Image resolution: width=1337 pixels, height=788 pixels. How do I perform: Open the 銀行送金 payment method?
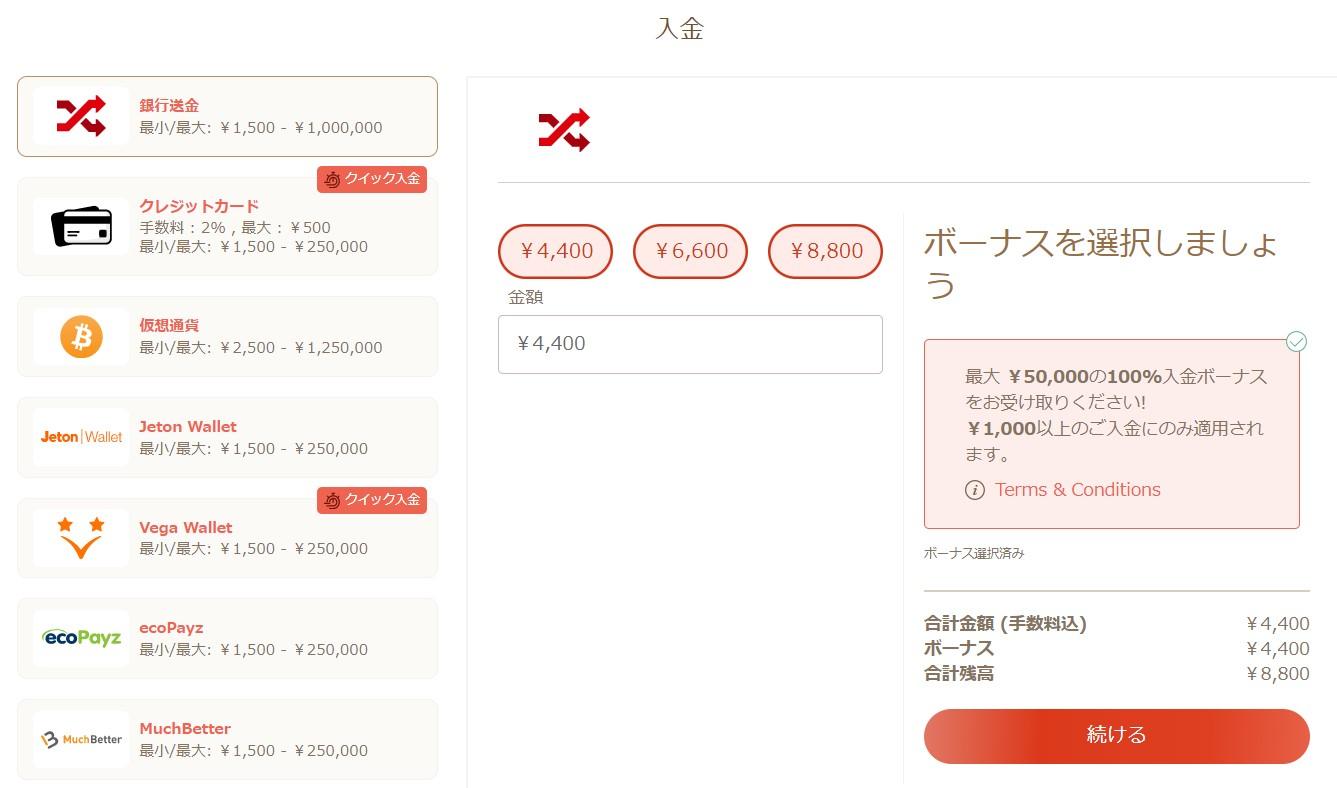[x=227, y=116]
